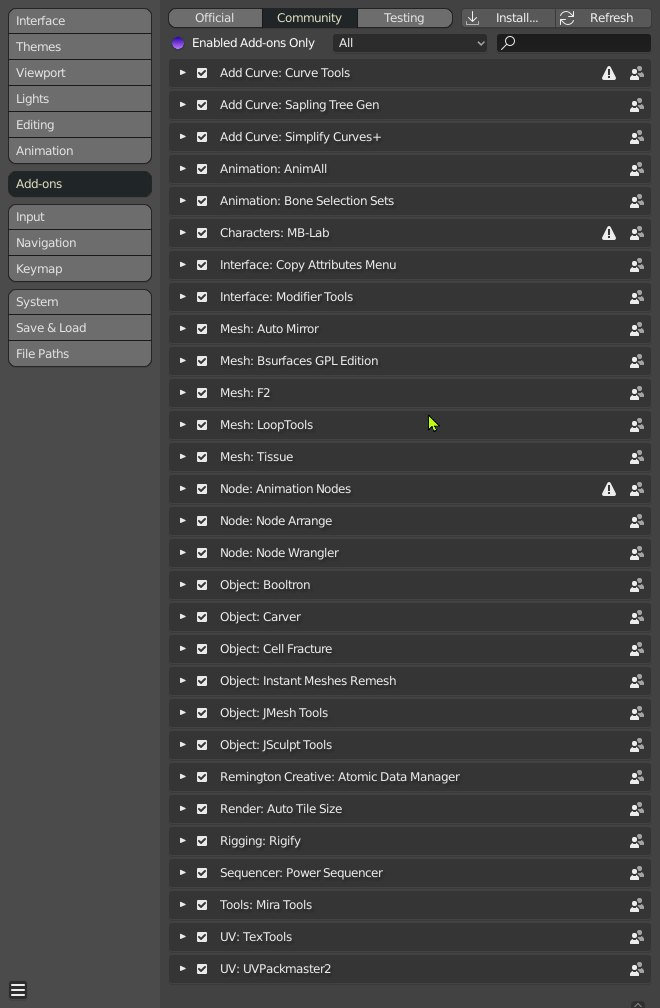
Task: Open the Themes preferences section
Action: [x=80, y=47]
